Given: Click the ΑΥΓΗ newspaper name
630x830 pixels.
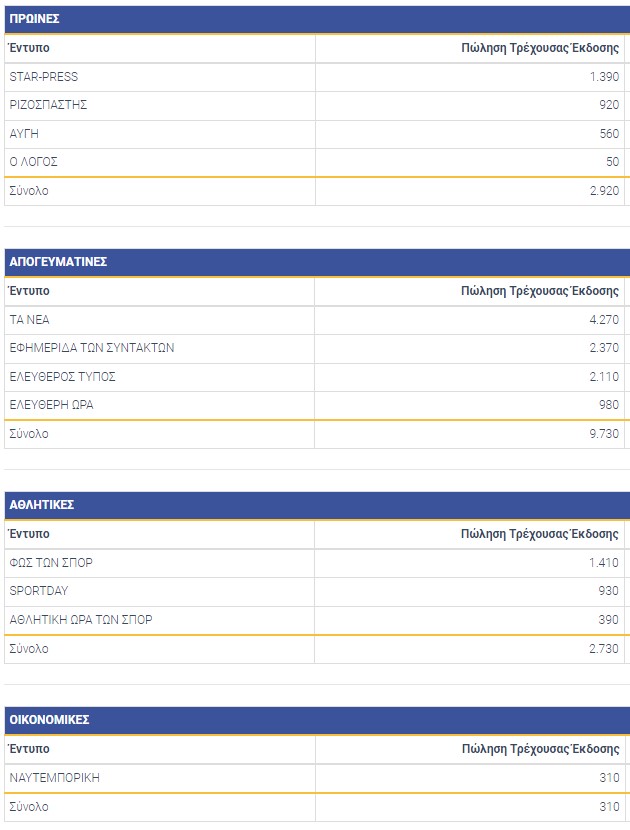Looking at the screenshot, I should coord(24,133).
